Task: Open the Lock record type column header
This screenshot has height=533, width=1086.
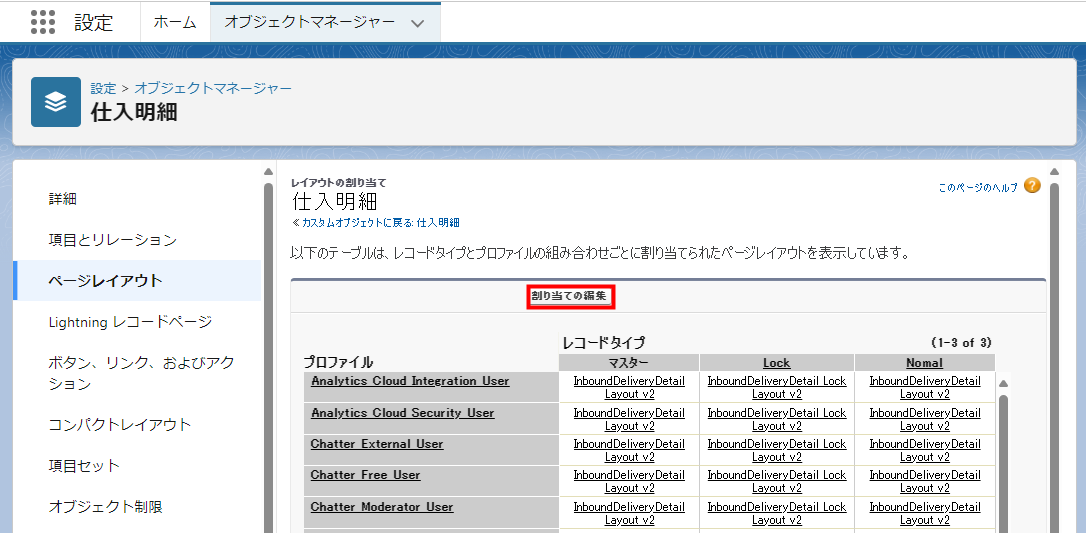Action: (x=776, y=363)
